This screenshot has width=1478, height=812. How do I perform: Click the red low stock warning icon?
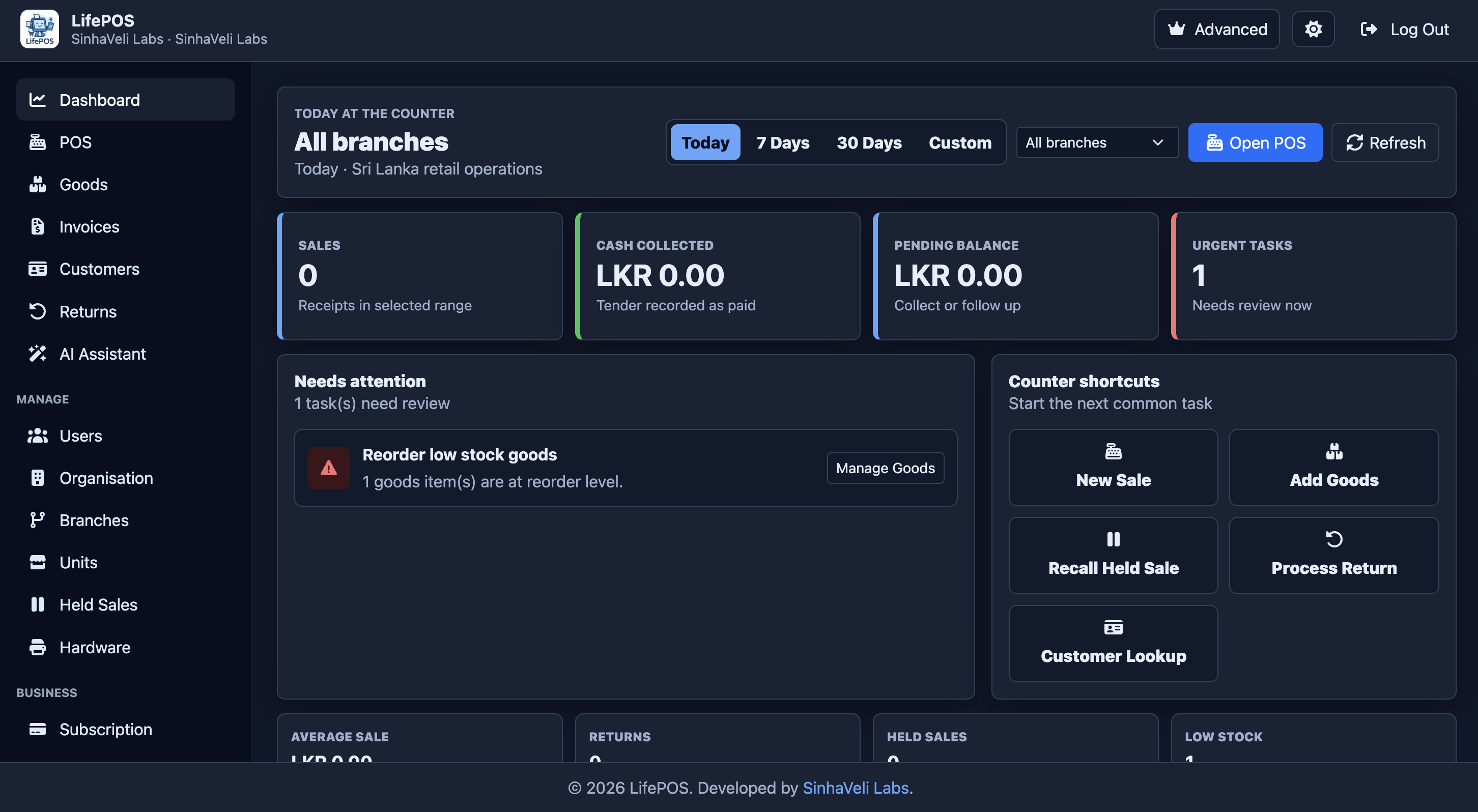pos(328,468)
